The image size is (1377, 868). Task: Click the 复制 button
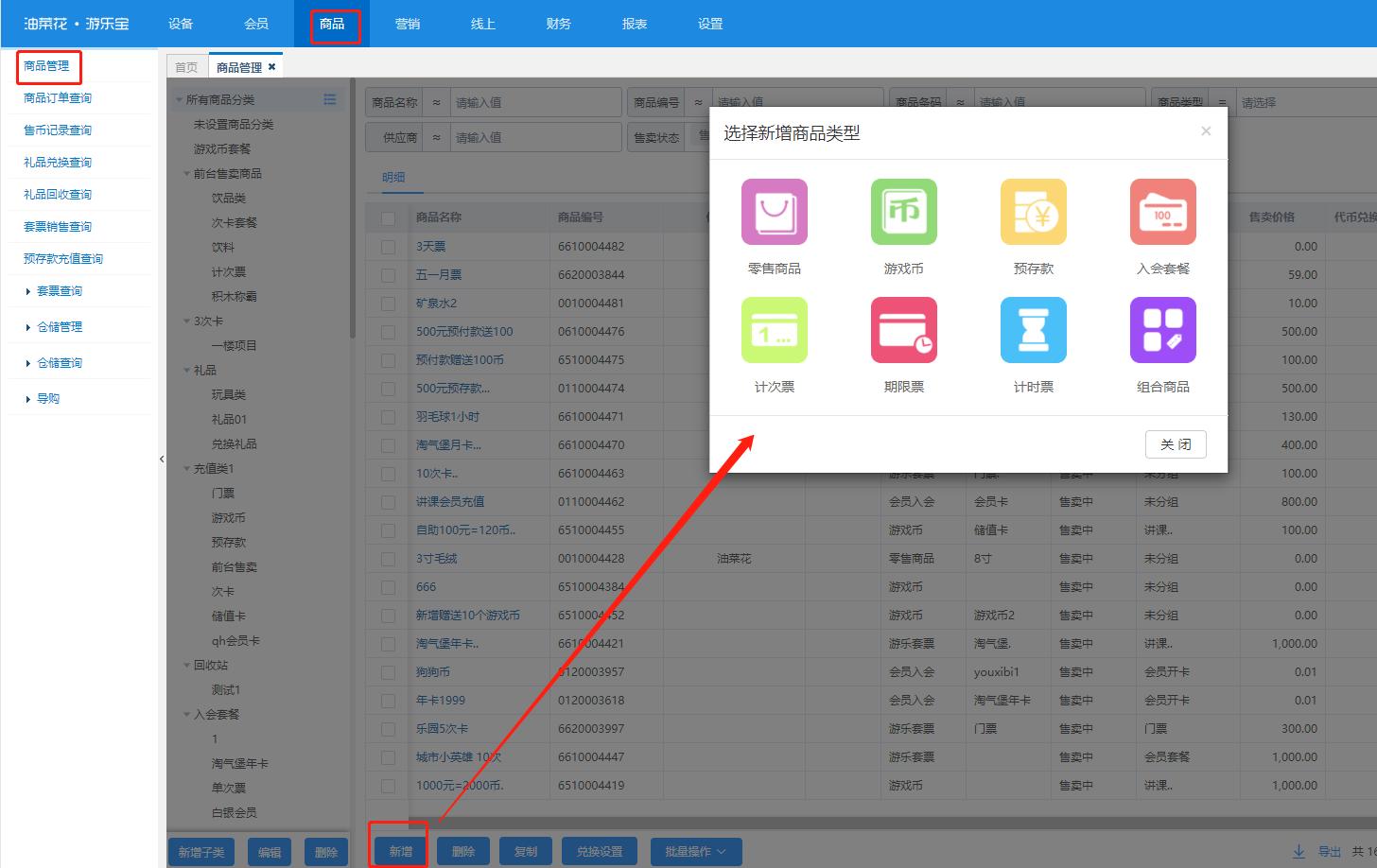click(526, 852)
